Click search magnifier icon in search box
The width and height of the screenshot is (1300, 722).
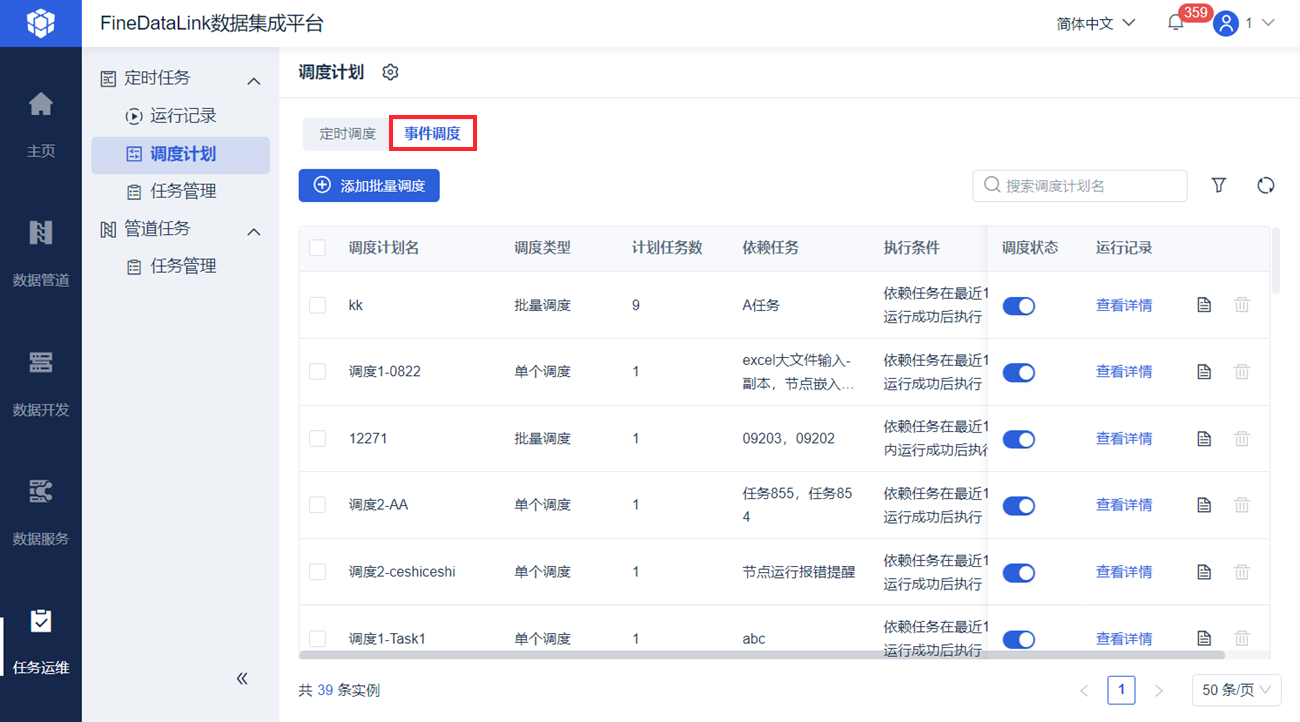pyautogui.click(x=992, y=185)
